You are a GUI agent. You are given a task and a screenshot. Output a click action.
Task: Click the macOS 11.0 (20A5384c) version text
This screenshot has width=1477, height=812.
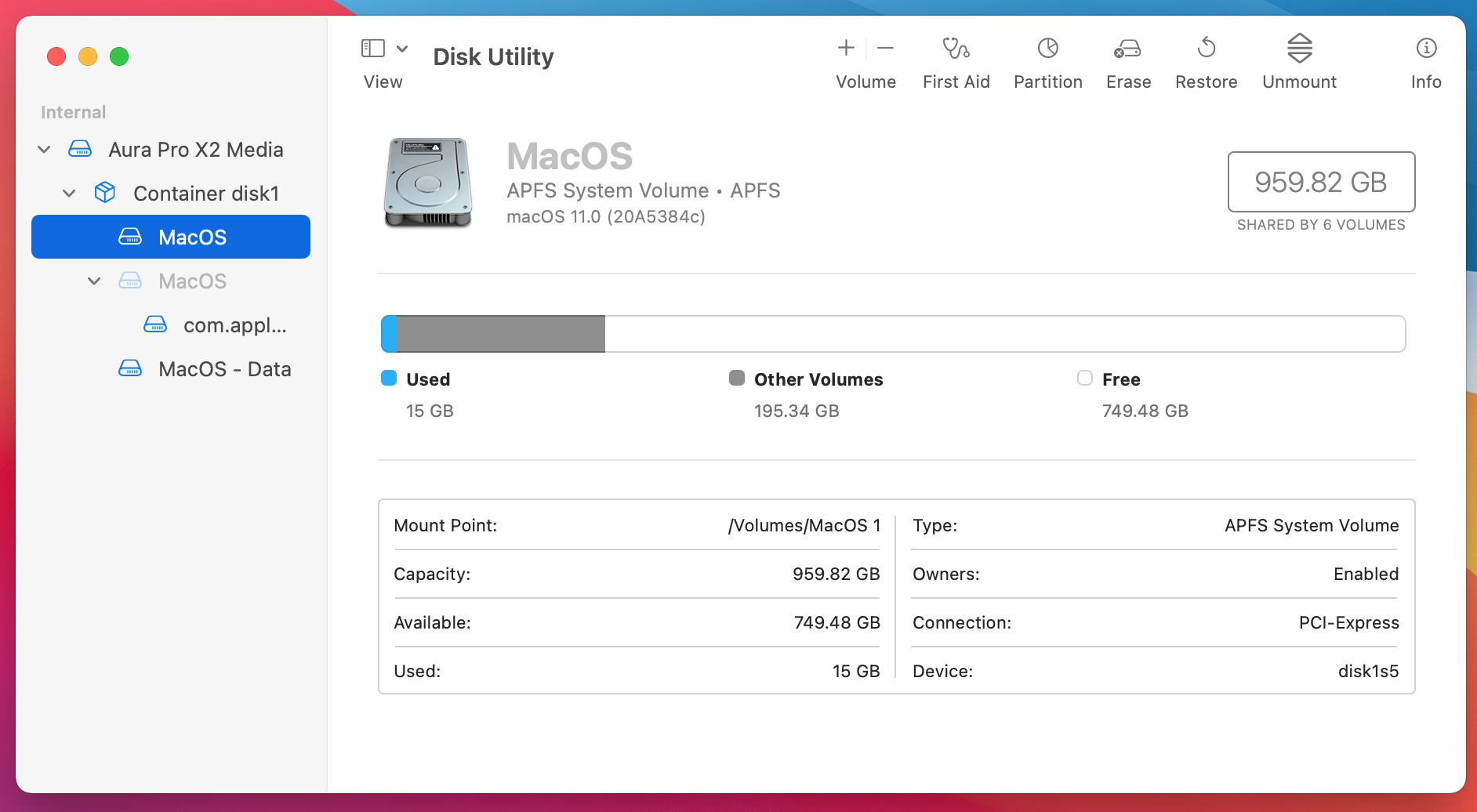pyautogui.click(x=606, y=216)
